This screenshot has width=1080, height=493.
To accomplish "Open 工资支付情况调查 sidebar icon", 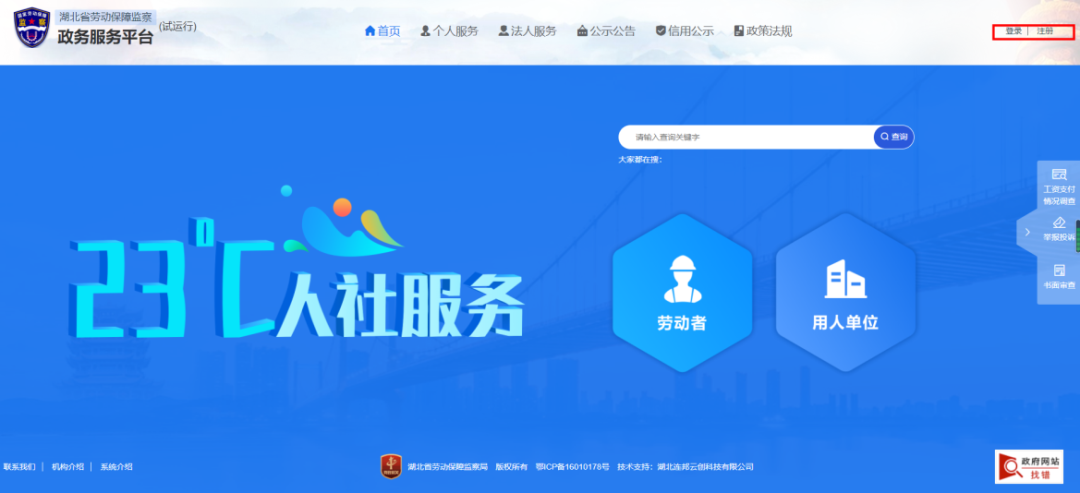I will (x=1059, y=187).
